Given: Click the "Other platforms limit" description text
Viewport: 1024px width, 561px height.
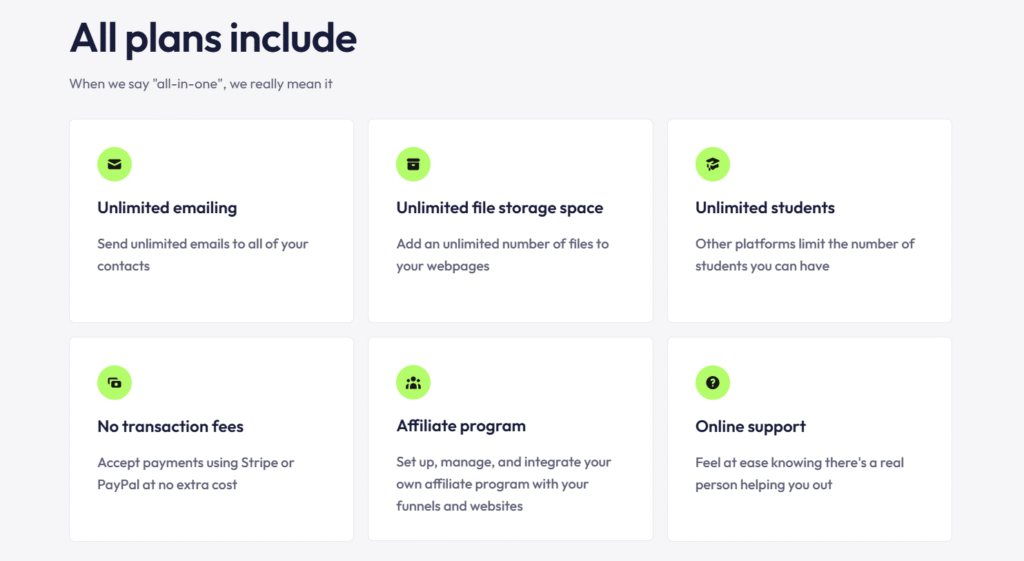Looking at the screenshot, I should (804, 254).
